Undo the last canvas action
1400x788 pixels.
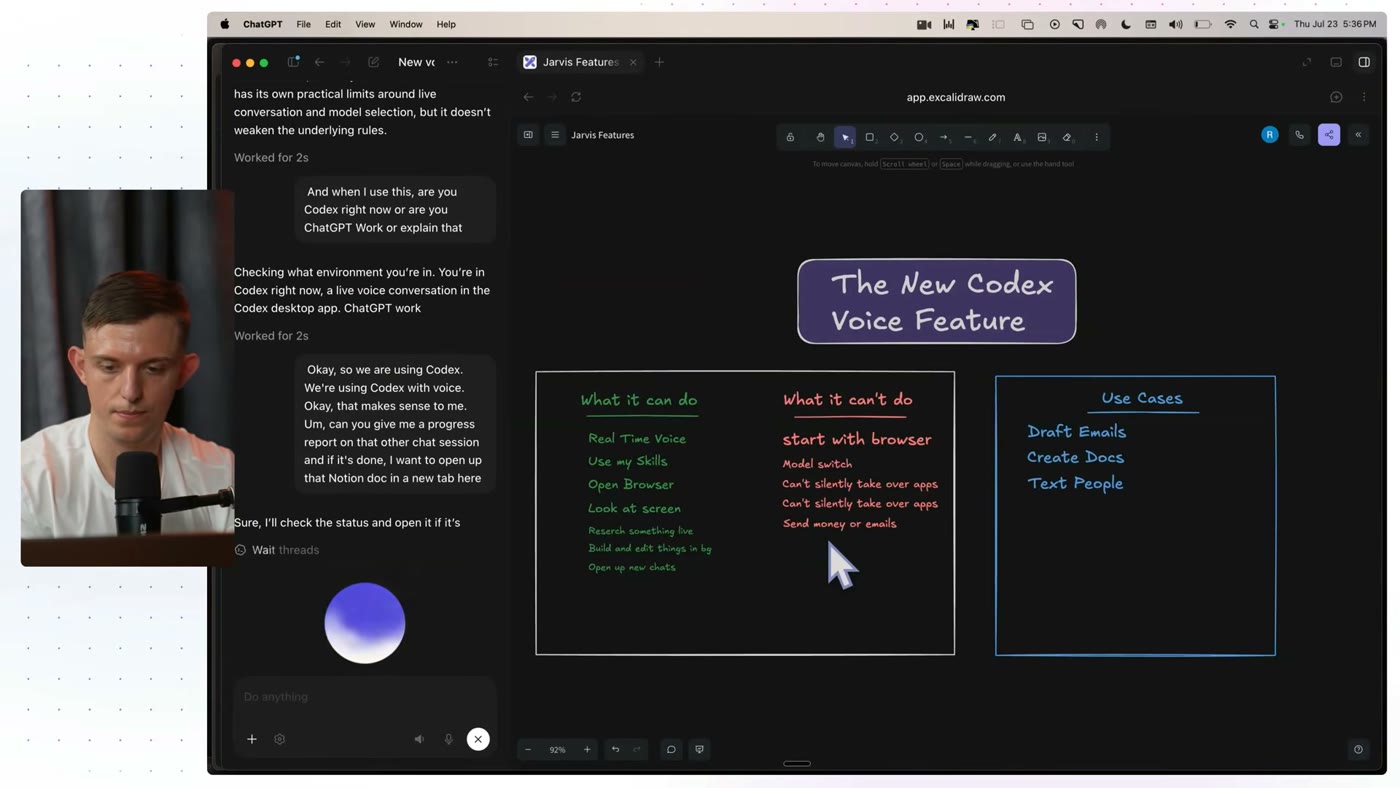point(616,749)
